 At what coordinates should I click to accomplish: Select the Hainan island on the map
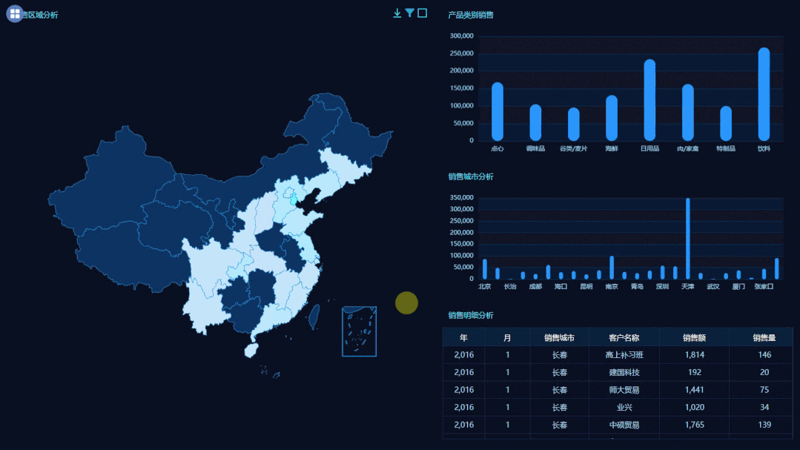point(251,350)
